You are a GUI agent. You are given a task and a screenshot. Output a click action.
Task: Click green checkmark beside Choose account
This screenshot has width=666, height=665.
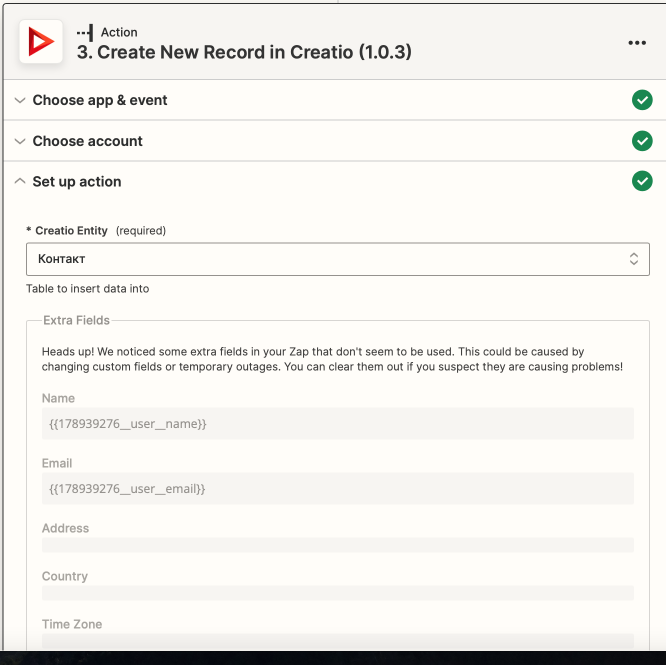coord(642,141)
